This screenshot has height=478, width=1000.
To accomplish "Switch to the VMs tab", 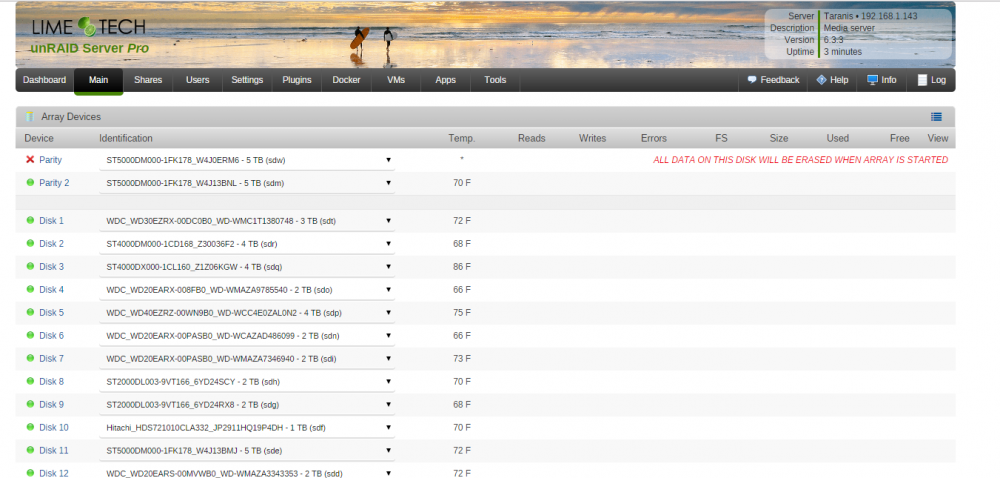I will tap(396, 80).
